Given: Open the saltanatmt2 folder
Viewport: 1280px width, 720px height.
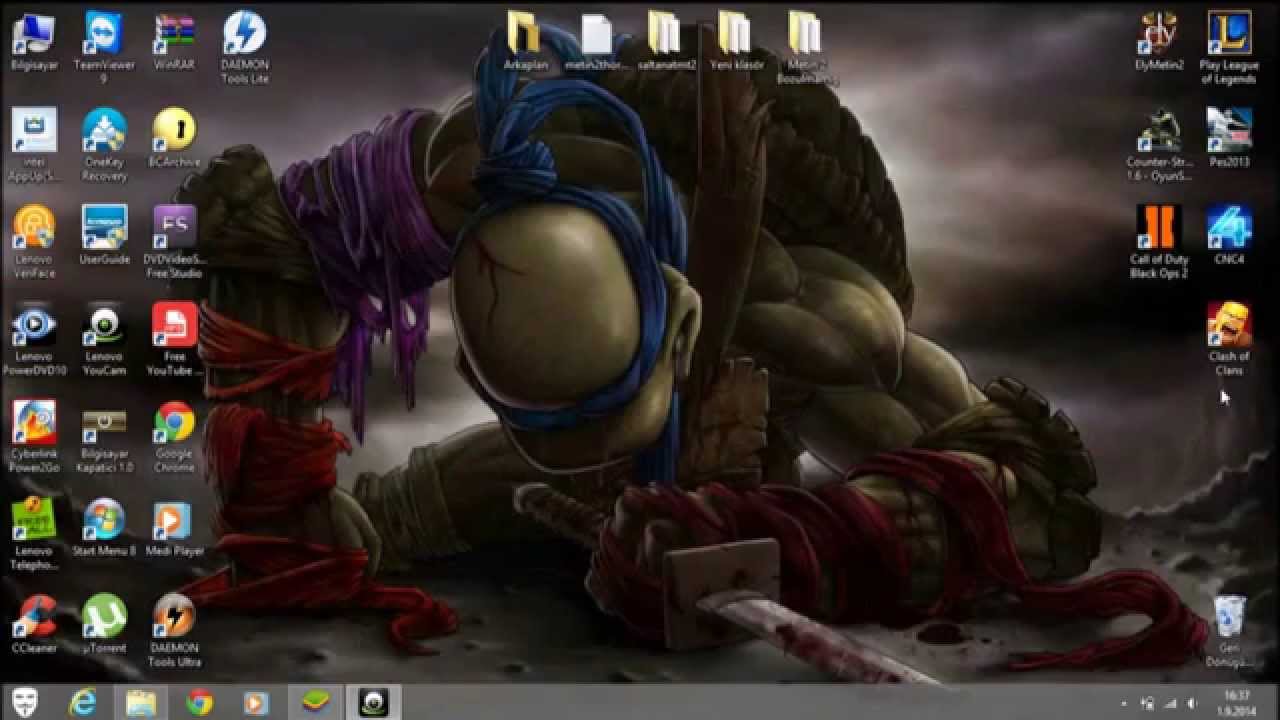Looking at the screenshot, I should pos(664,42).
